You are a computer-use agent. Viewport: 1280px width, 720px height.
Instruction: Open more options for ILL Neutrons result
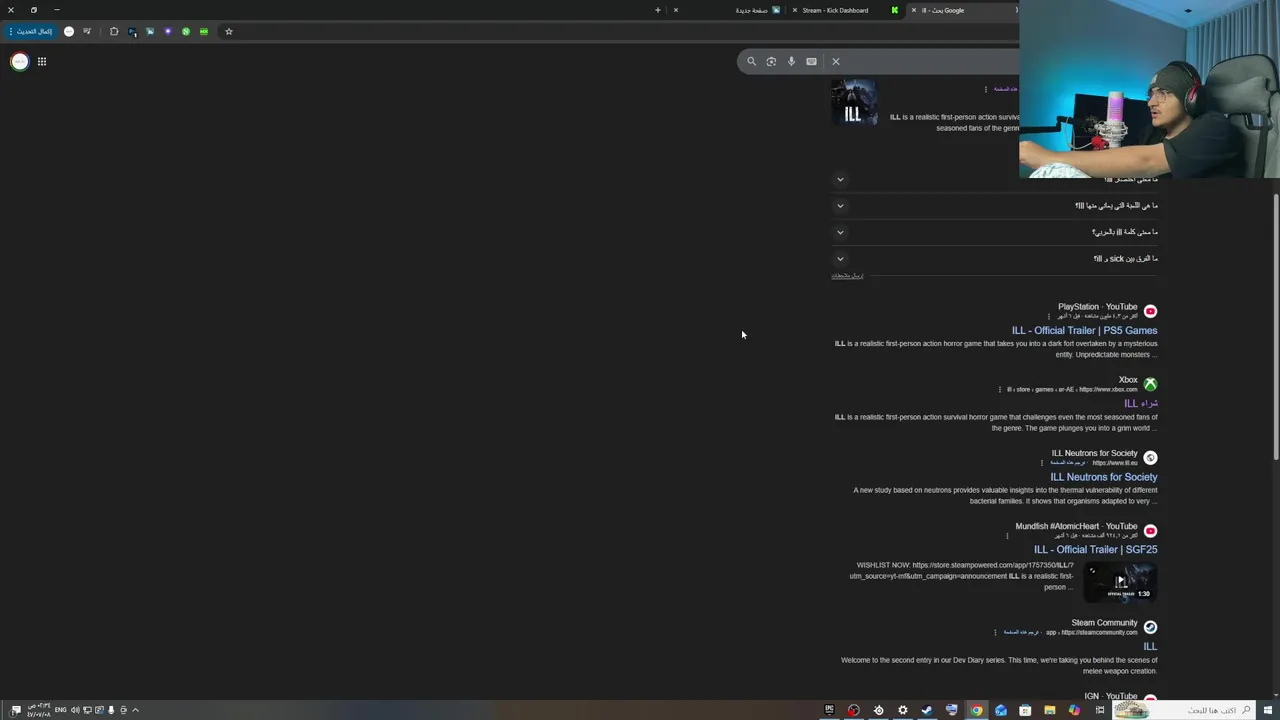[x=1041, y=463]
